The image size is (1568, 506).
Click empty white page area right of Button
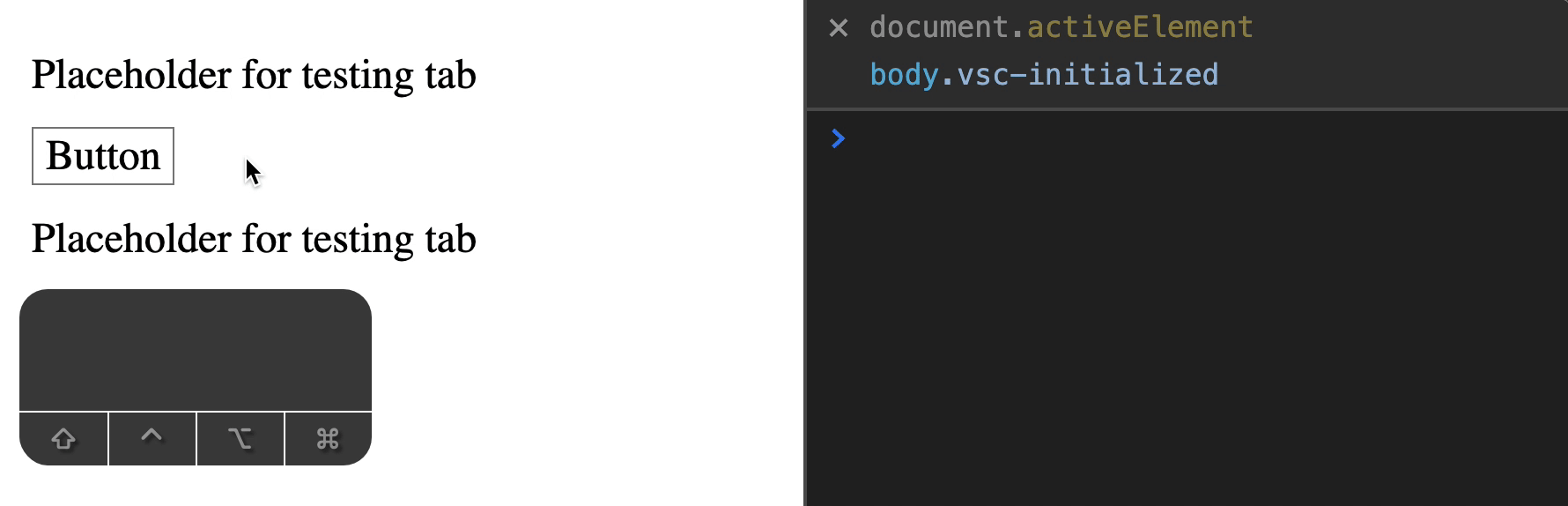tap(484, 156)
